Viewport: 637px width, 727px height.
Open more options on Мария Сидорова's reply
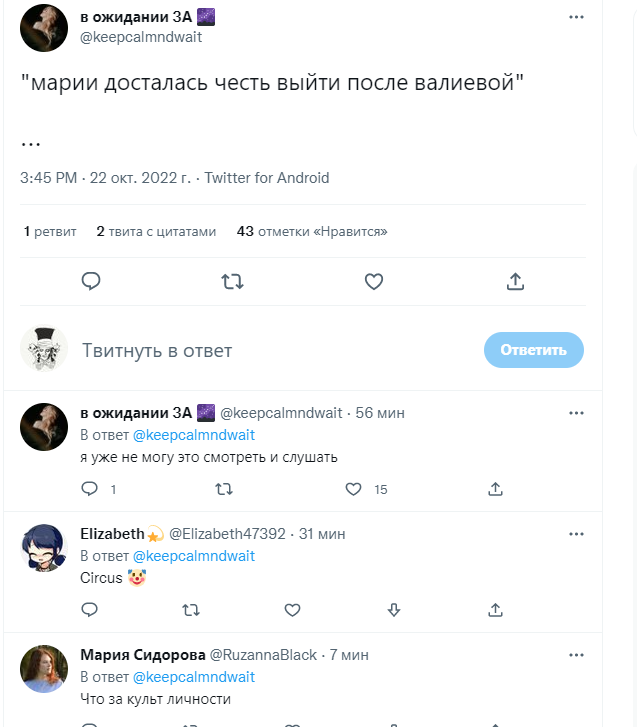(576, 654)
